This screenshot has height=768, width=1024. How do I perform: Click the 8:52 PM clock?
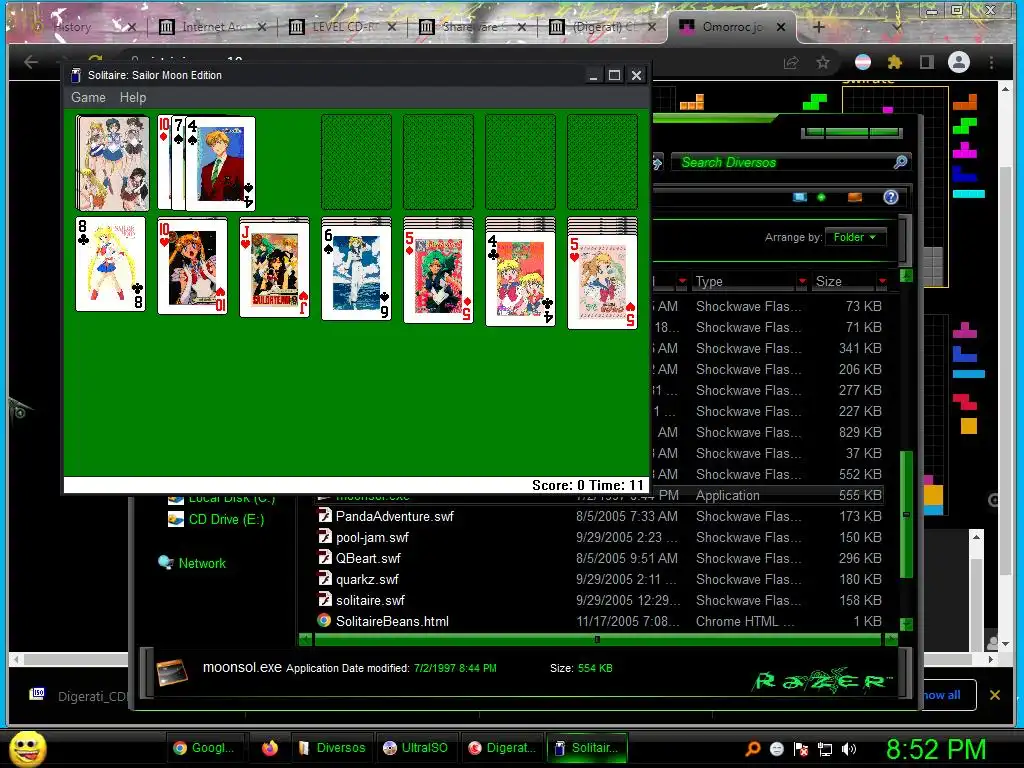click(936, 749)
